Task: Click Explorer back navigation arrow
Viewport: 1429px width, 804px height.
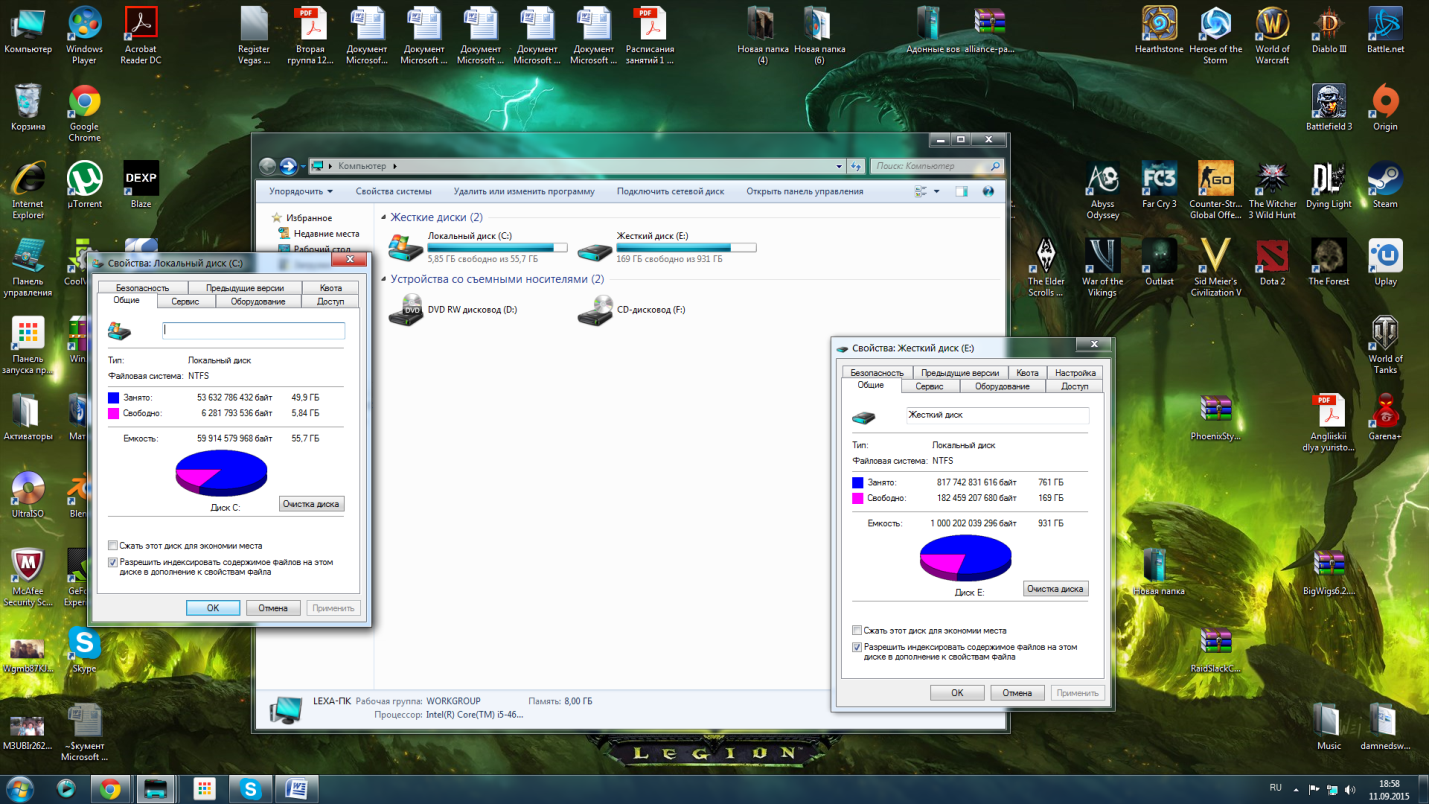Action: 268,166
